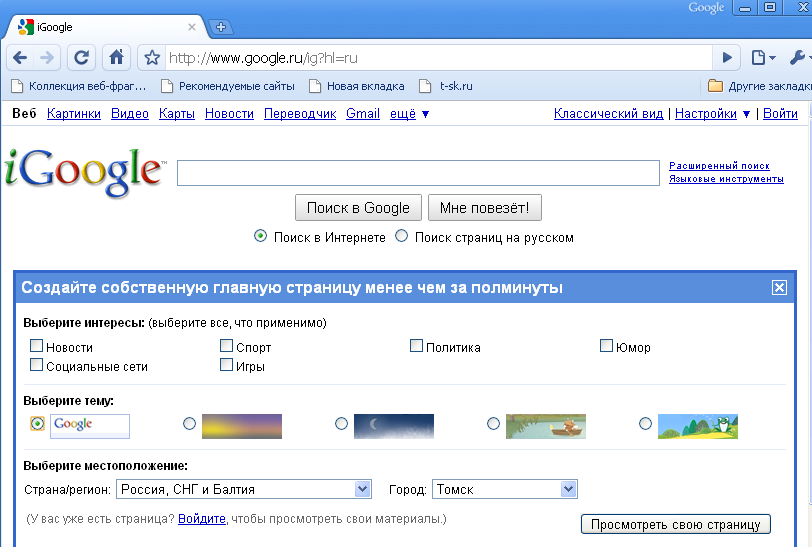Expand the Настройки dropdown
The width and height of the screenshot is (812, 547).
point(713,113)
